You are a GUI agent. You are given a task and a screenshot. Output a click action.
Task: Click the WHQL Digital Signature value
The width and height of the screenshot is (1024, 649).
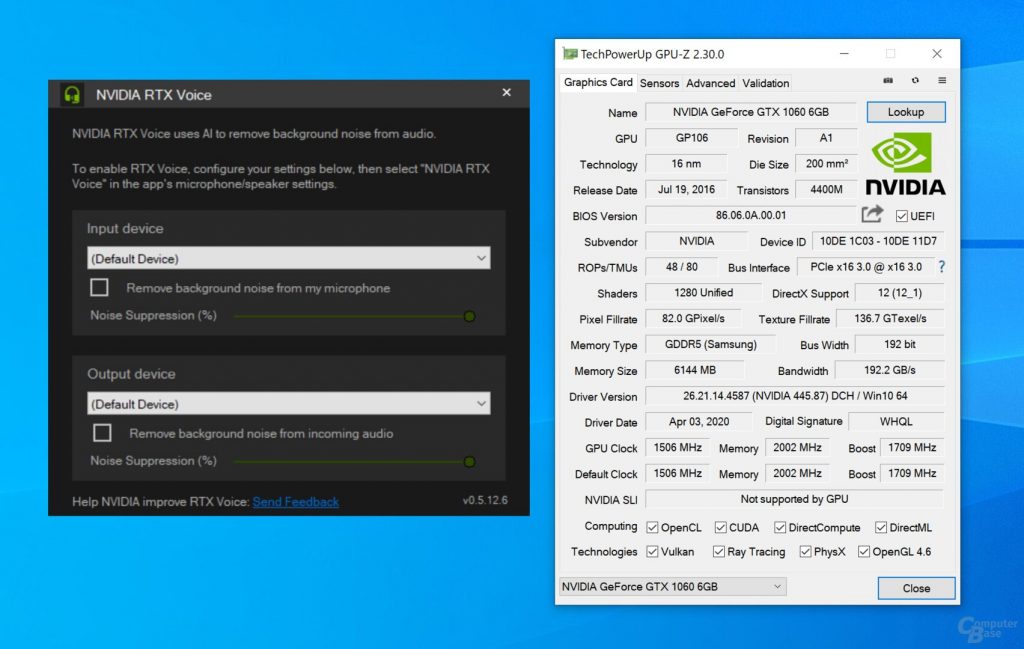896,421
